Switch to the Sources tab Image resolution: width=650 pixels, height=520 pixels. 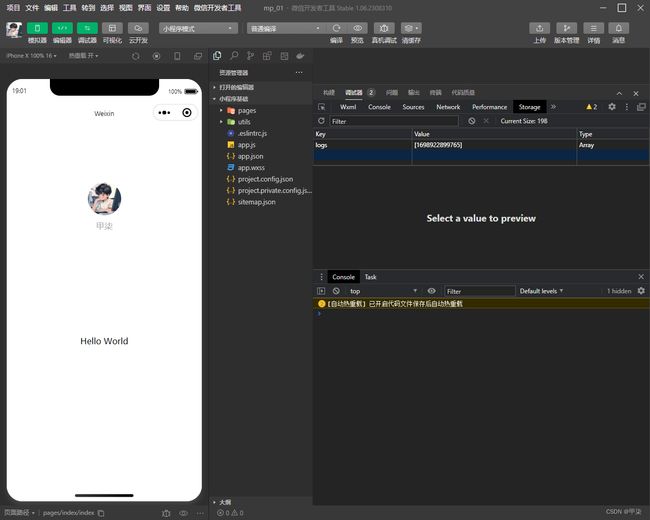[413, 107]
